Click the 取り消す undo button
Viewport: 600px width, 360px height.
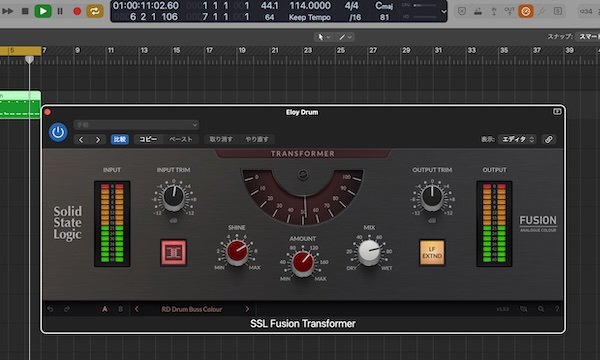coord(221,139)
